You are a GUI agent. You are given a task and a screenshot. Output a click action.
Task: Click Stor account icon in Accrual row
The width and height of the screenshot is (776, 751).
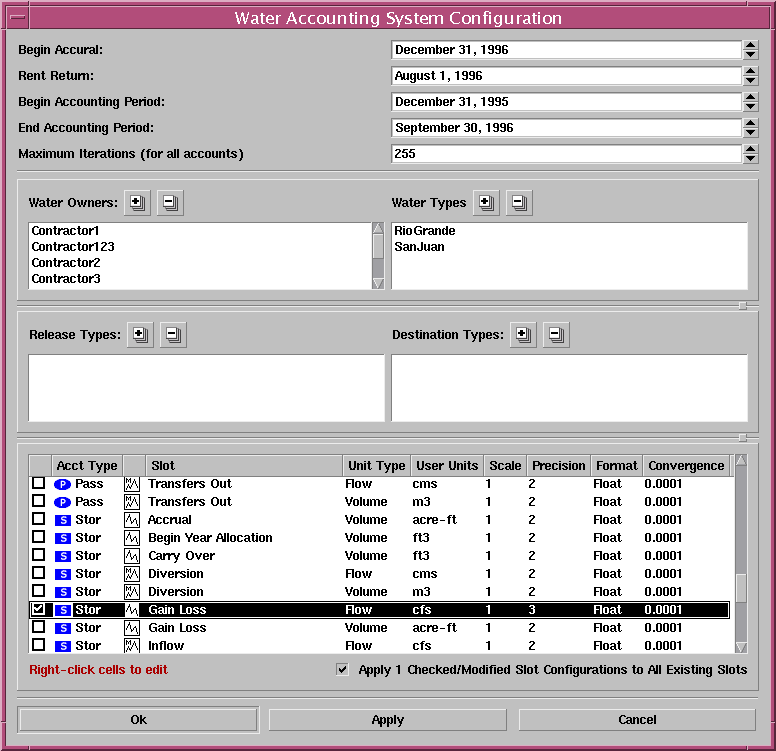62,520
